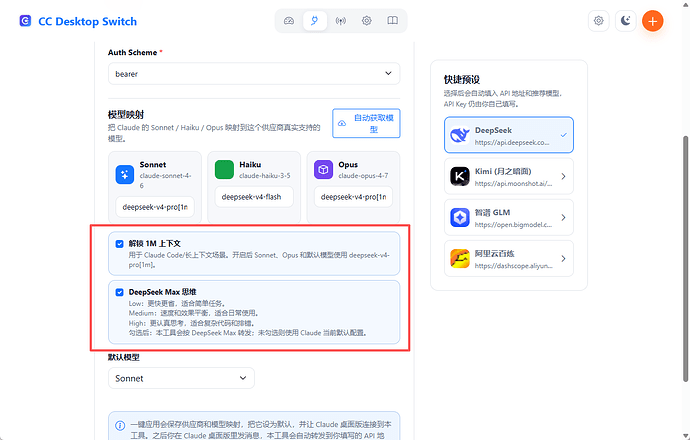
Task: Toggle dark mode with the moon icon
Action: click(x=625, y=21)
